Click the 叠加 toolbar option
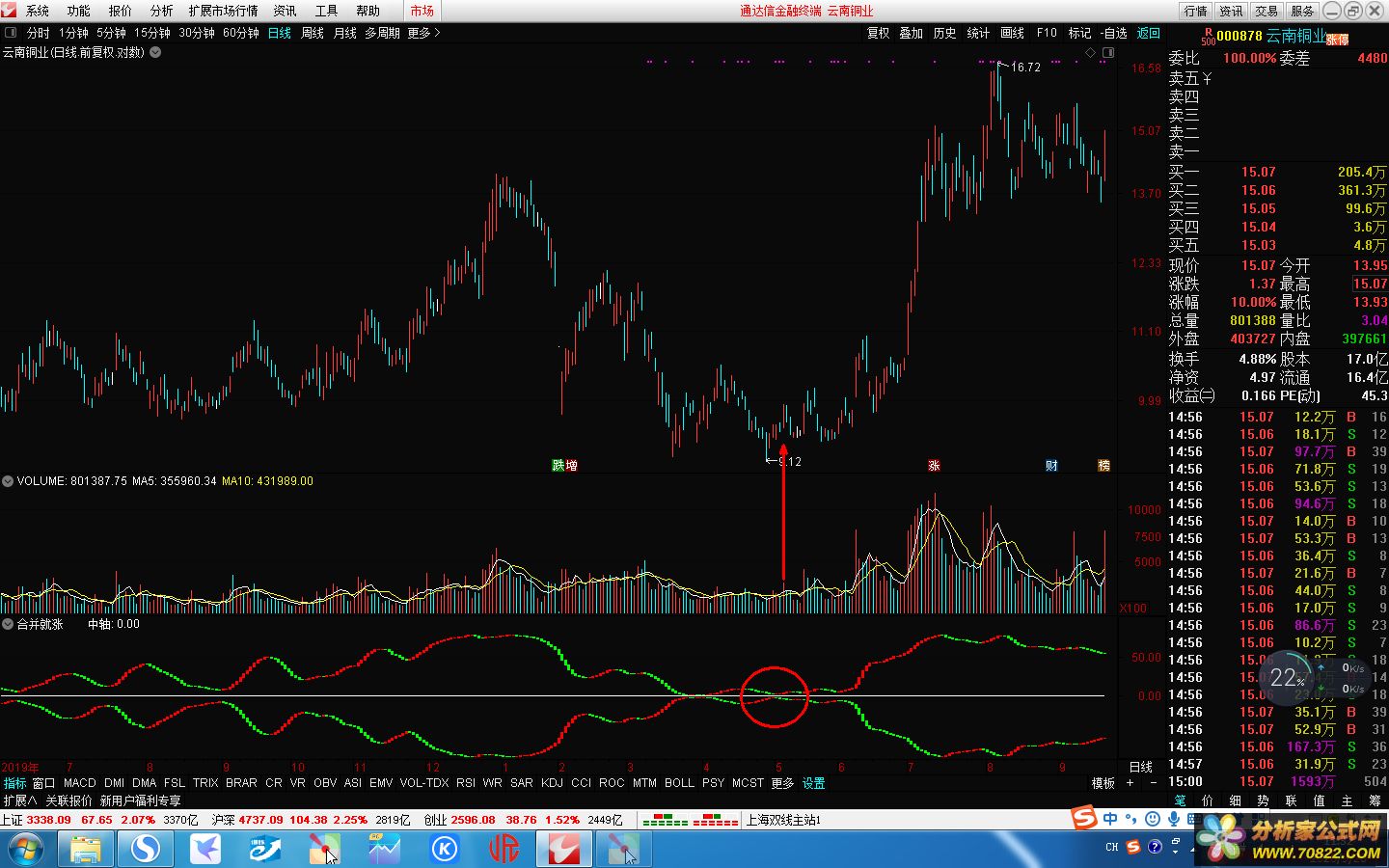 click(x=911, y=33)
